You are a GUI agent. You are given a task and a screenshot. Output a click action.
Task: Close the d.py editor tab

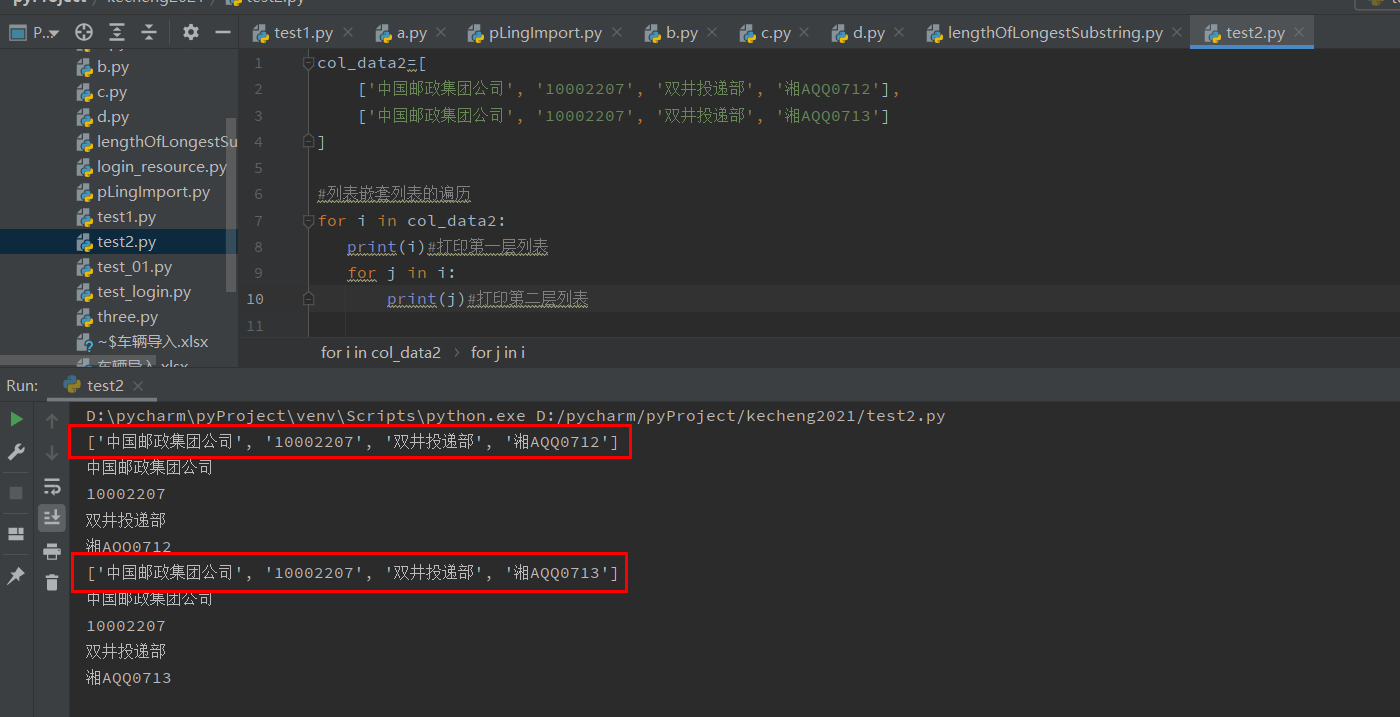click(899, 33)
